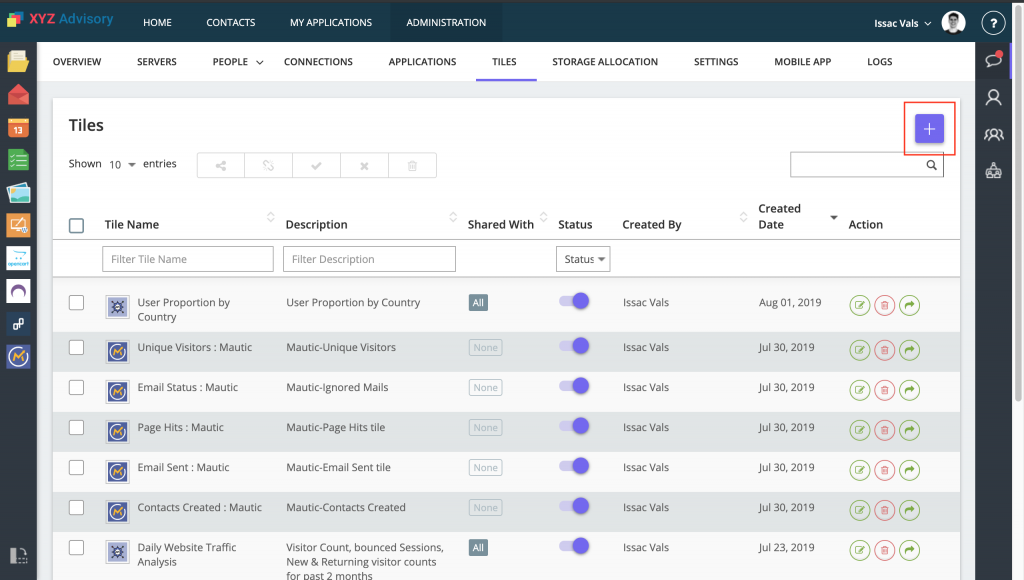The width and height of the screenshot is (1024, 580).
Task: Edit the Daily Website Traffic Analysis tile
Action: pyautogui.click(x=859, y=550)
